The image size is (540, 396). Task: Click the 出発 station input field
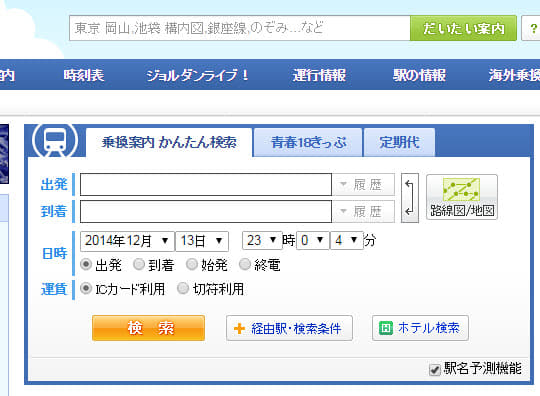[x=206, y=185]
